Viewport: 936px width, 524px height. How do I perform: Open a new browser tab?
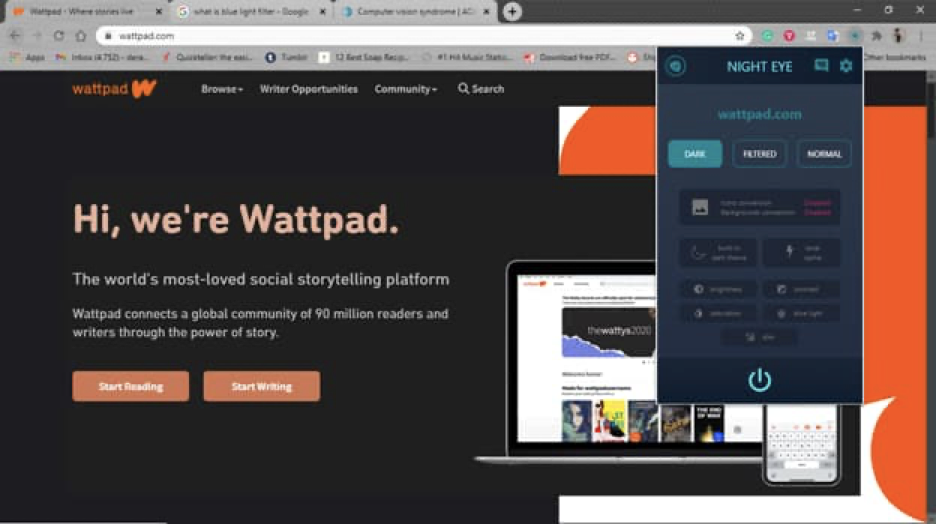pos(512,11)
